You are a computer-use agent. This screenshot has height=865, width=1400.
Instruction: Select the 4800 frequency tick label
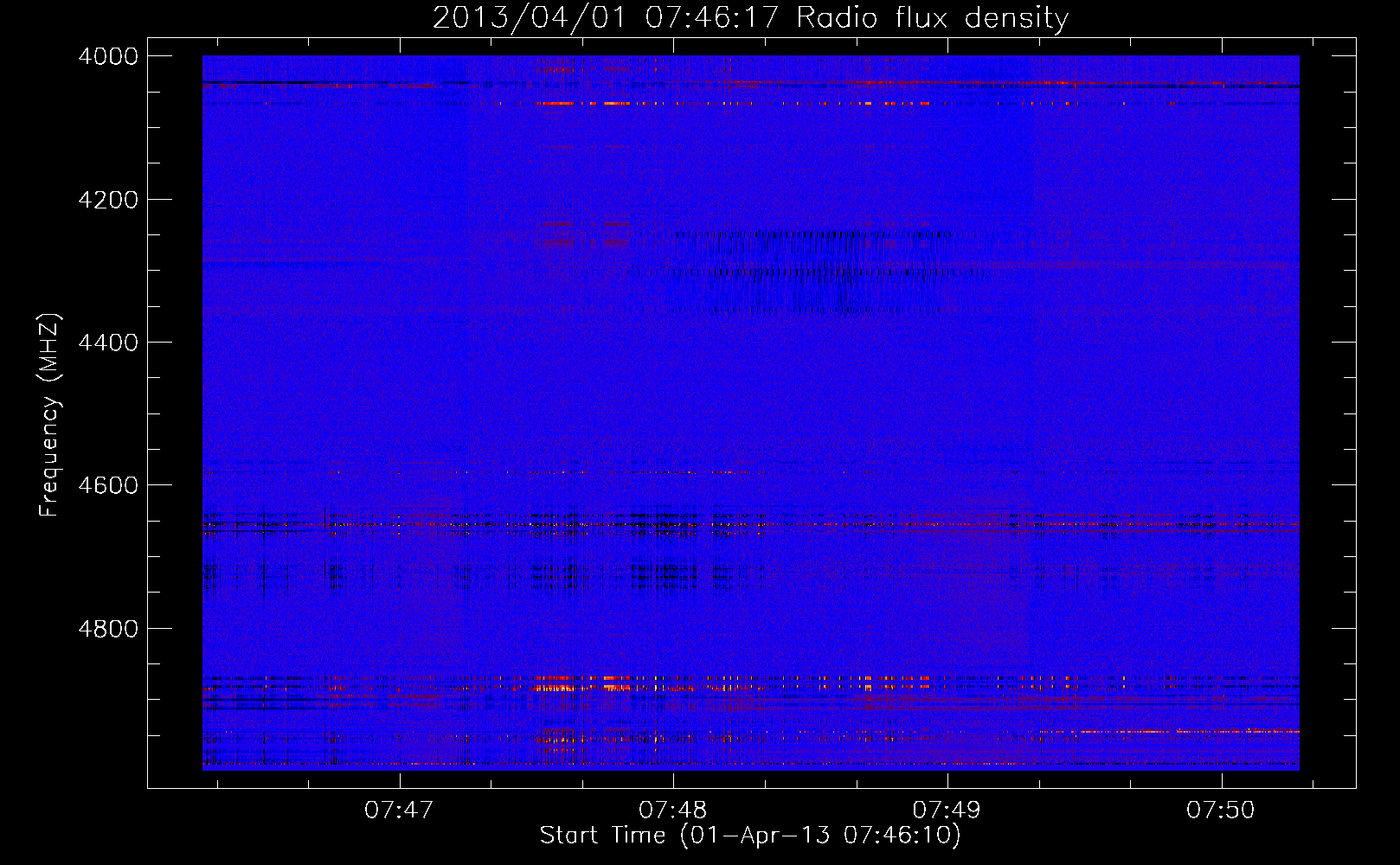(108, 629)
